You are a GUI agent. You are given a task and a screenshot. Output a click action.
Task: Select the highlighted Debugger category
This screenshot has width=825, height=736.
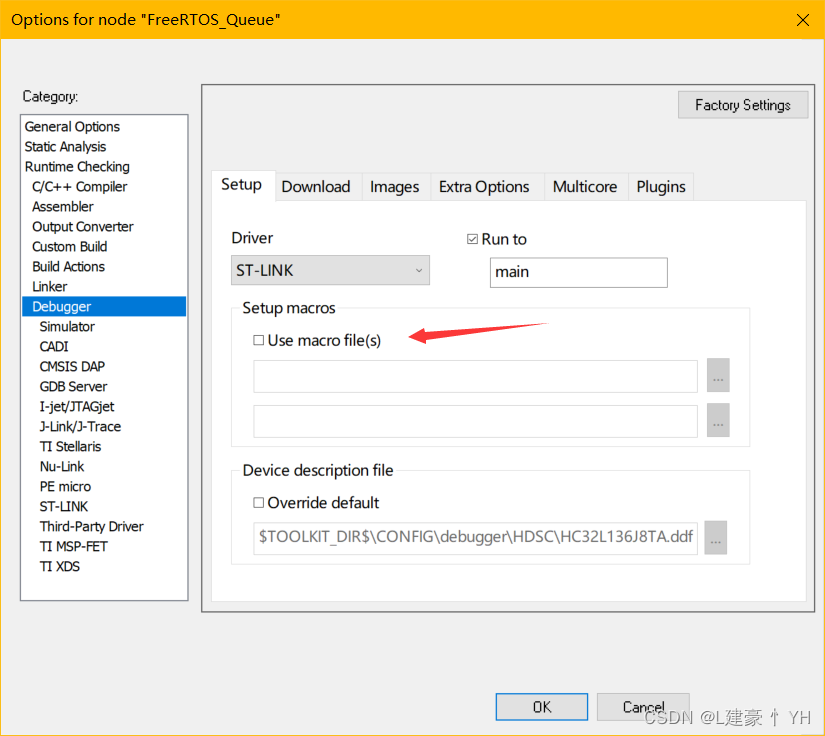[x=104, y=307]
